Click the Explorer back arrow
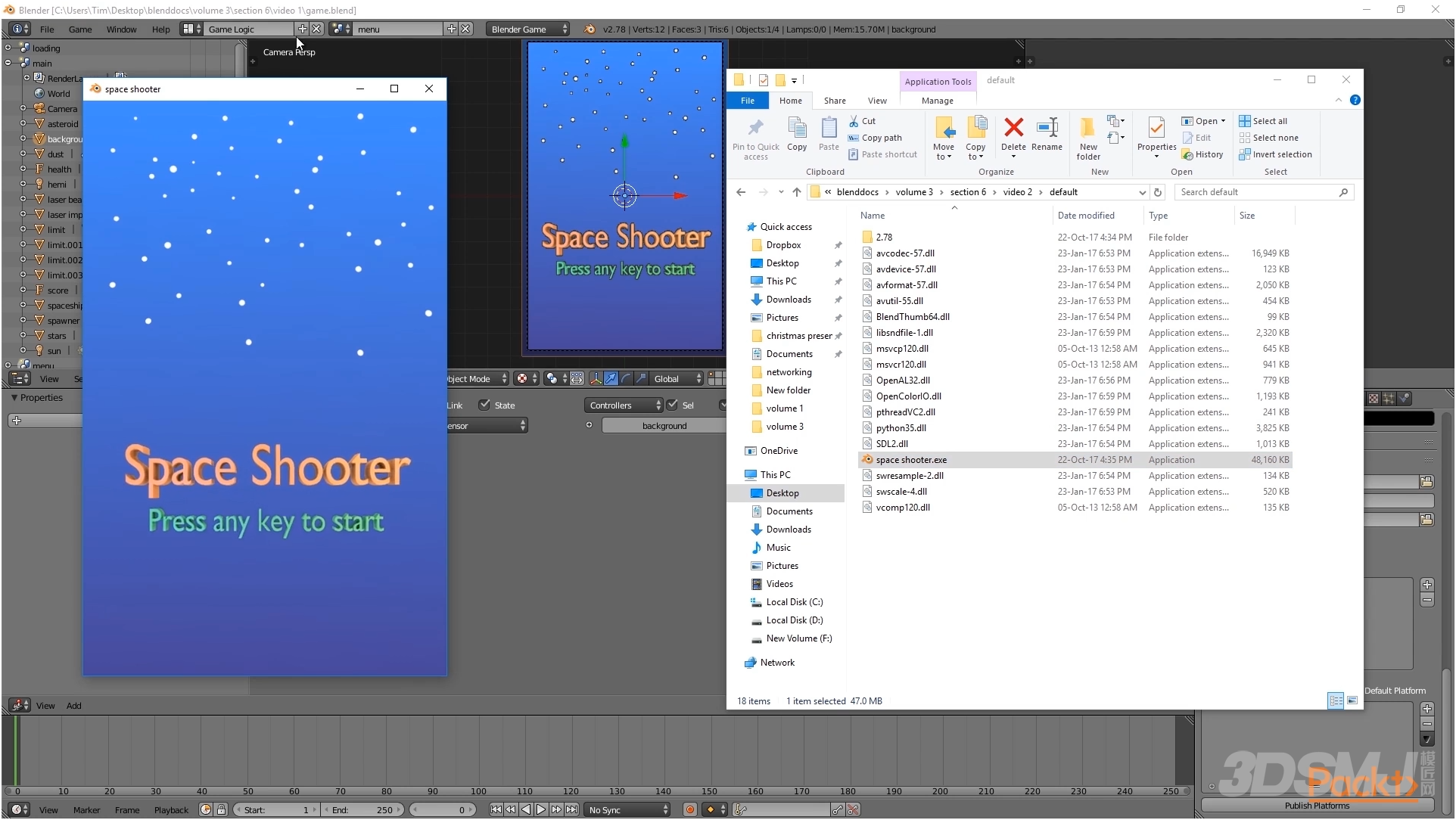Image resolution: width=1456 pixels, height=820 pixels. pos(741,192)
